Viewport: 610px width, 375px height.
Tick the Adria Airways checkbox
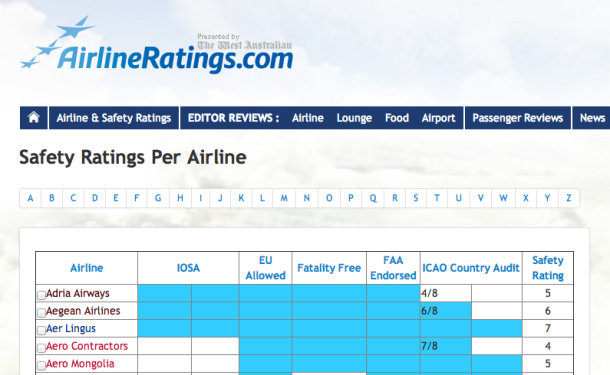(41, 295)
